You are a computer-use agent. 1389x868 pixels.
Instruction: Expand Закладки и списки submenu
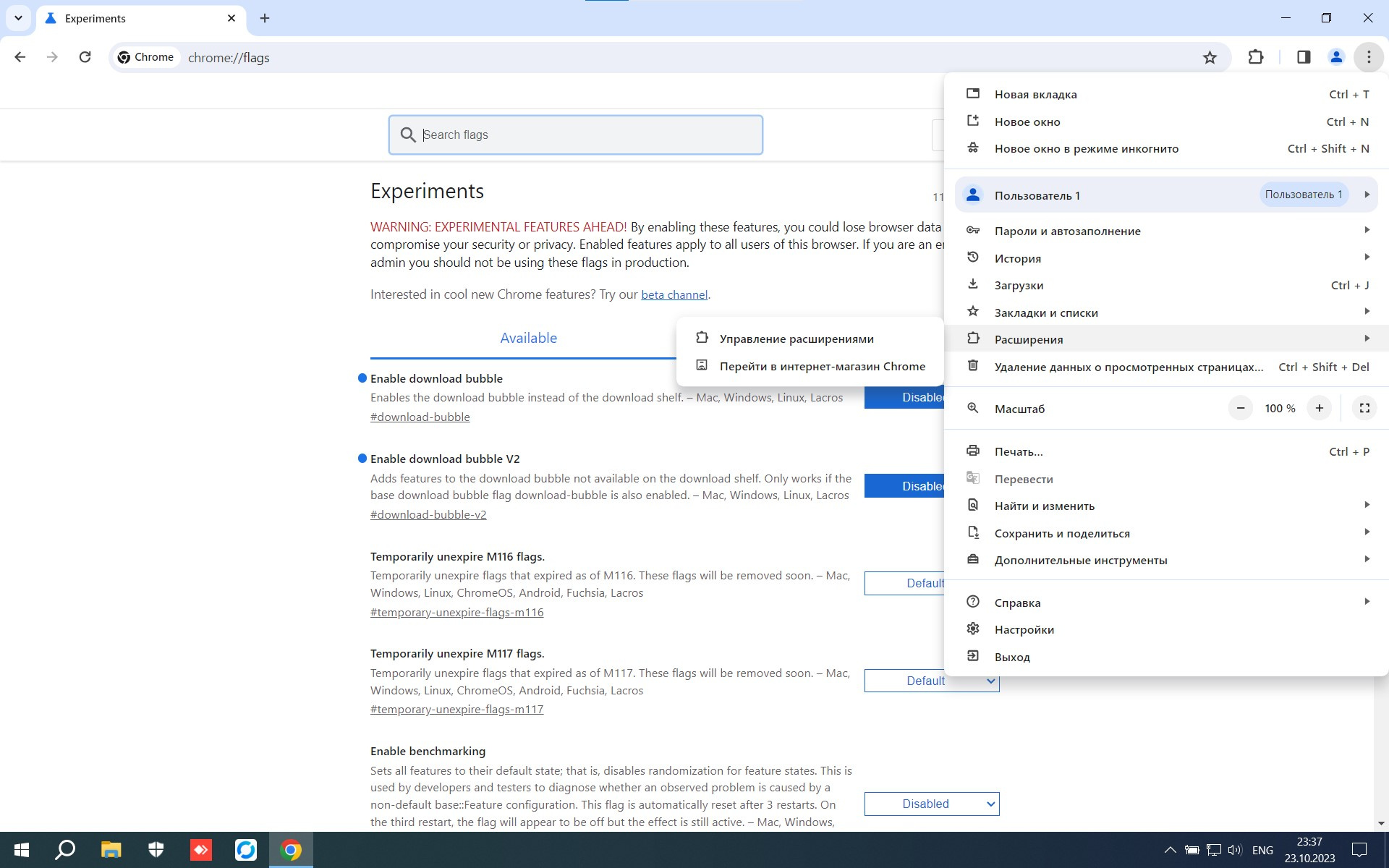click(1166, 312)
